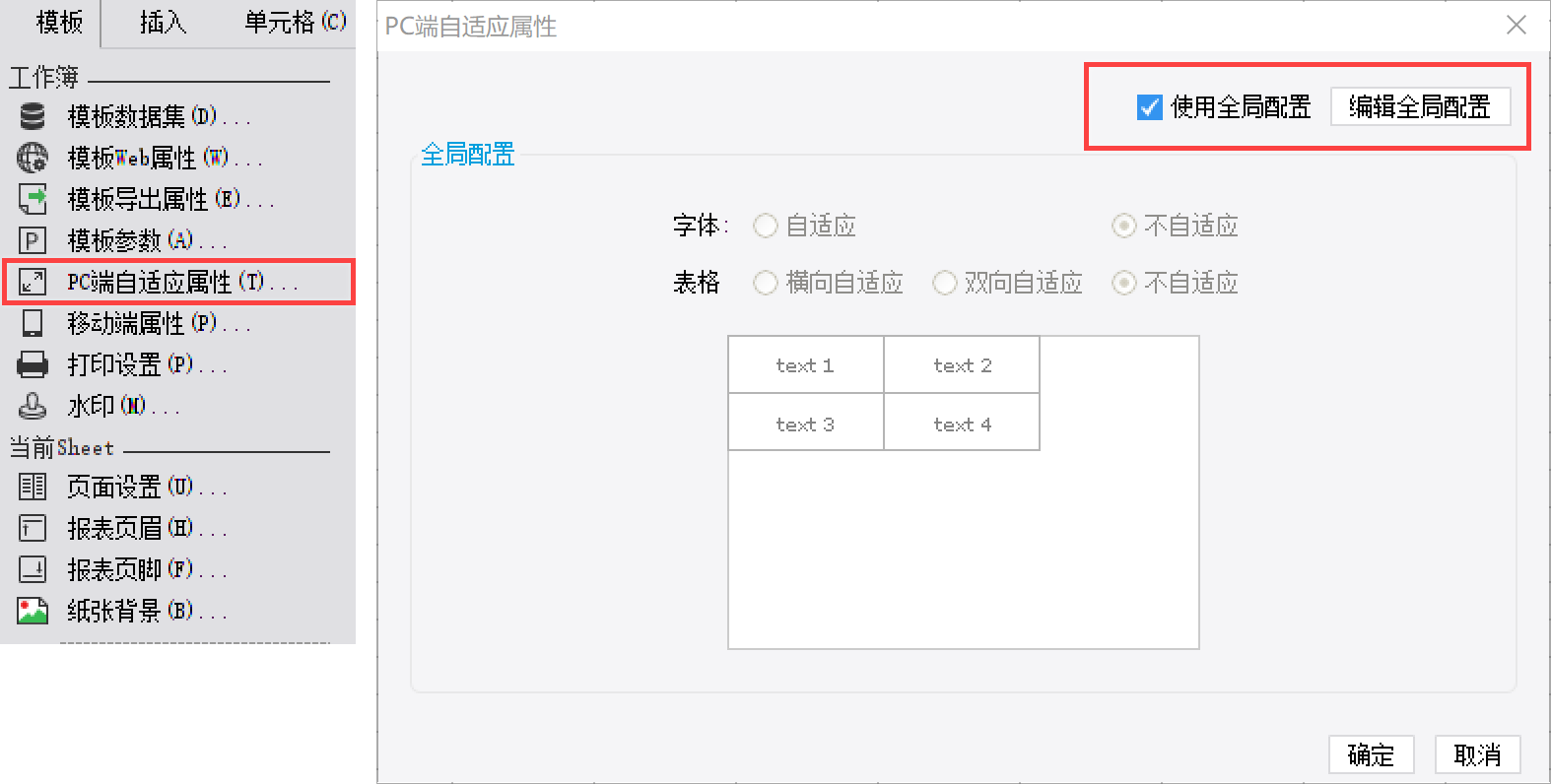Screen dimensions: 1551x784
Task: Cancel the dialog via 取消 button
Action: tap(1477, 754)
